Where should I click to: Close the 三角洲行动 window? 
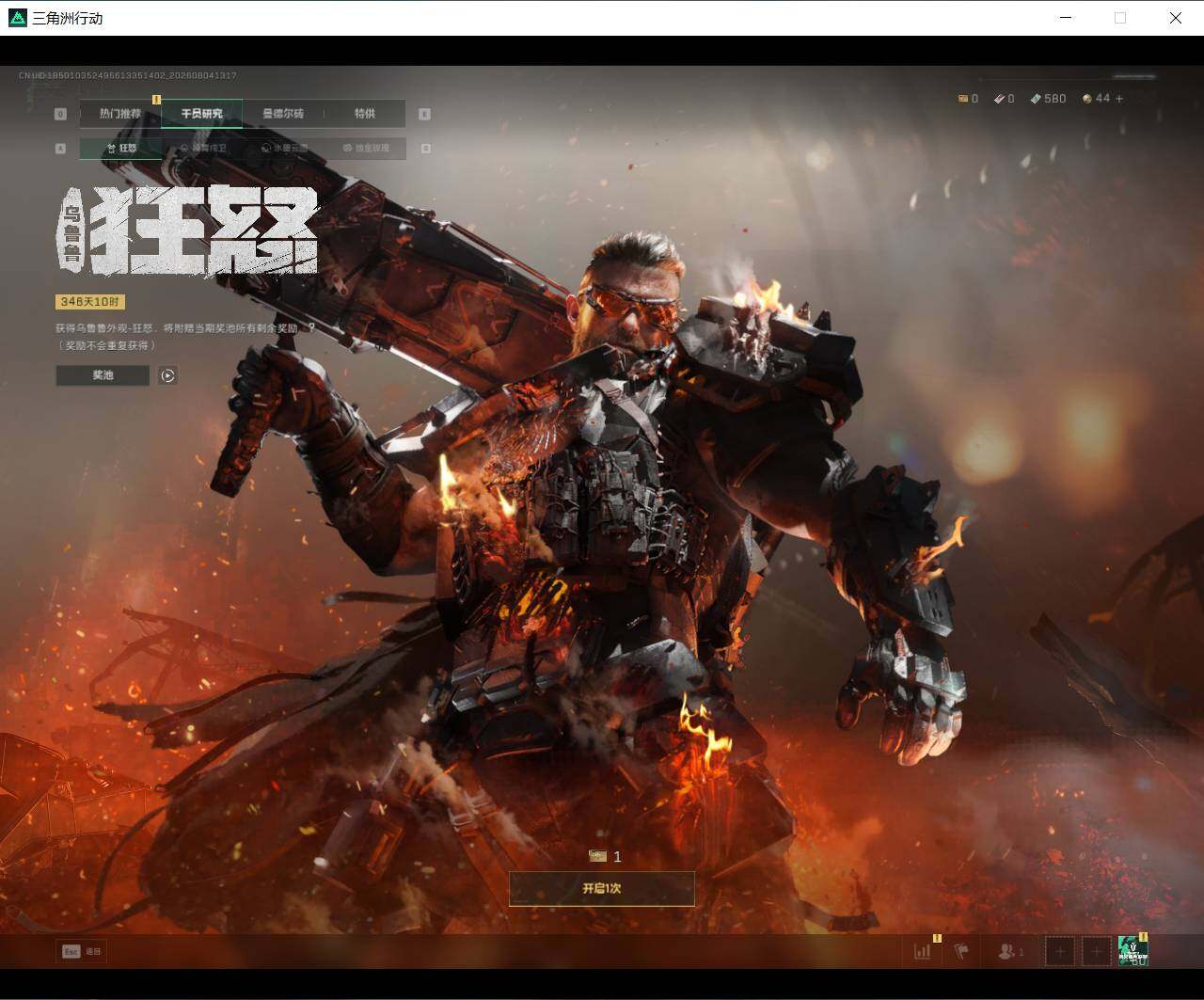(1176, 18)
